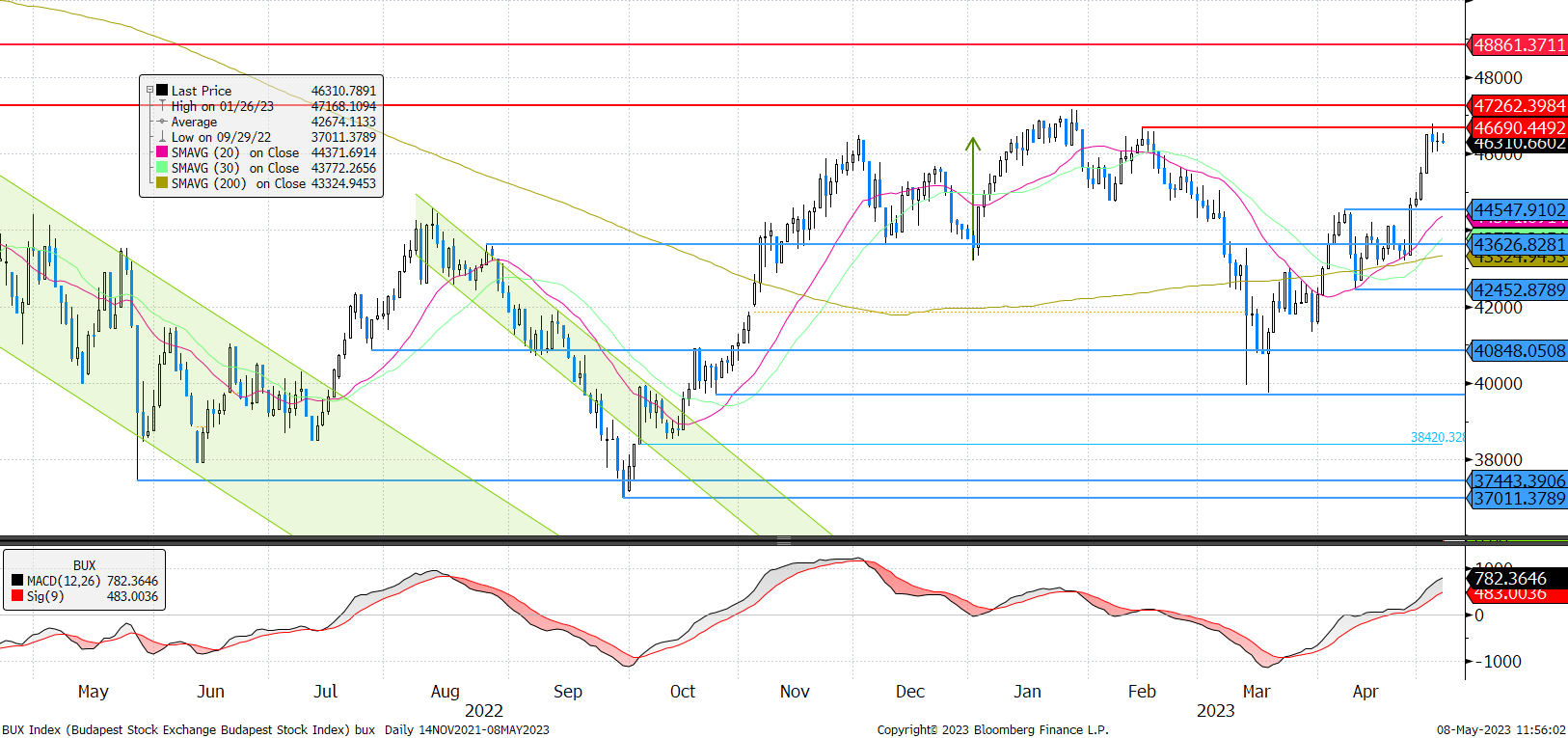1568x738 pixels.
Task: Click the blue 40848.0508 price label
Action: click(x=1519, y=350)
